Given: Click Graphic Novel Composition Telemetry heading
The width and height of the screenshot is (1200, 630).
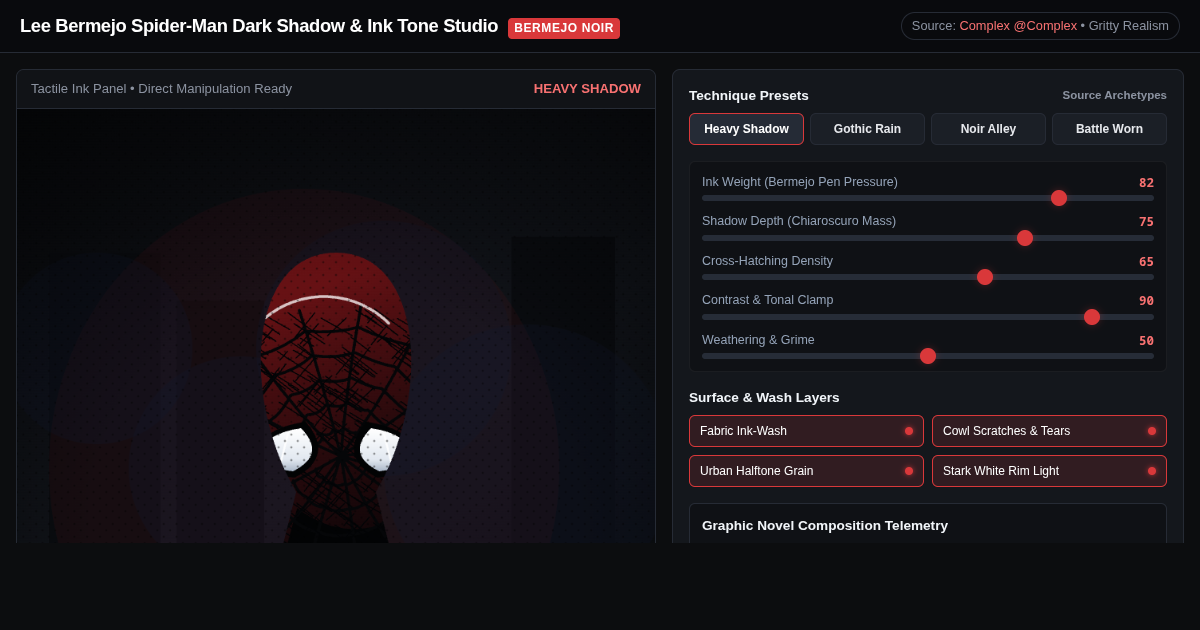Looking at the screenshot, I should click(825, 526).
